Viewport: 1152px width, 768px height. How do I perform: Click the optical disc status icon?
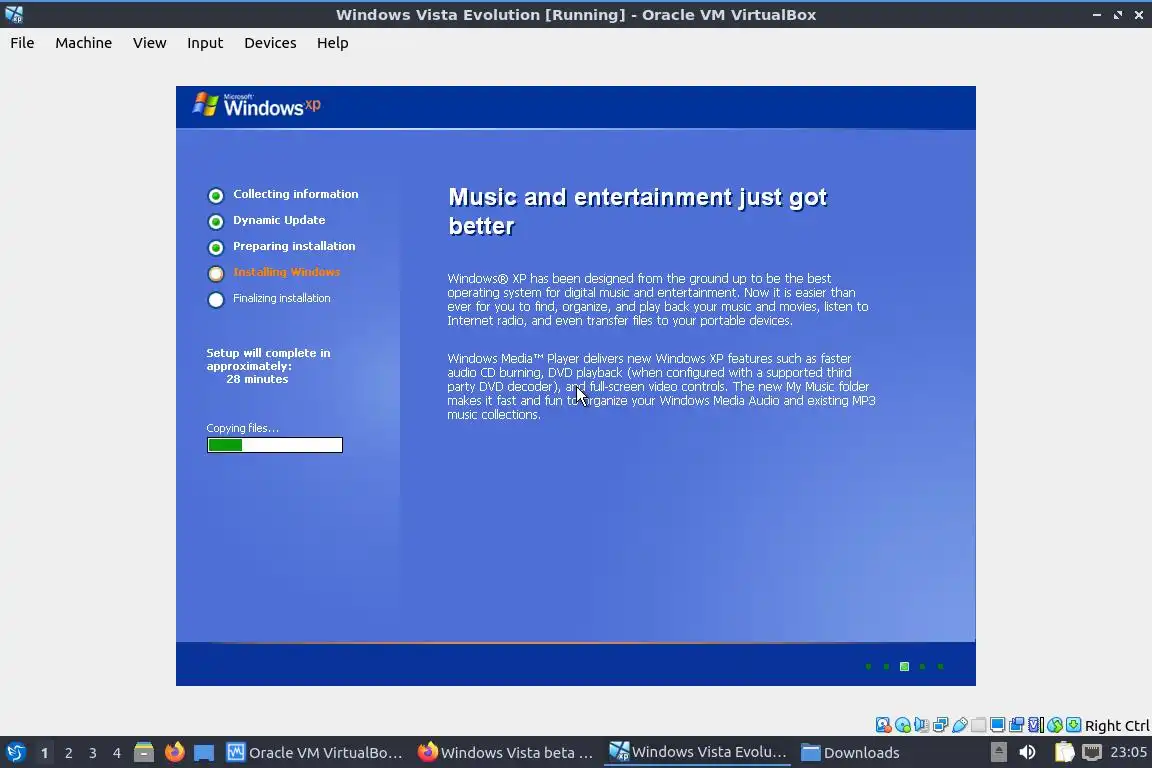click(903, 725)
